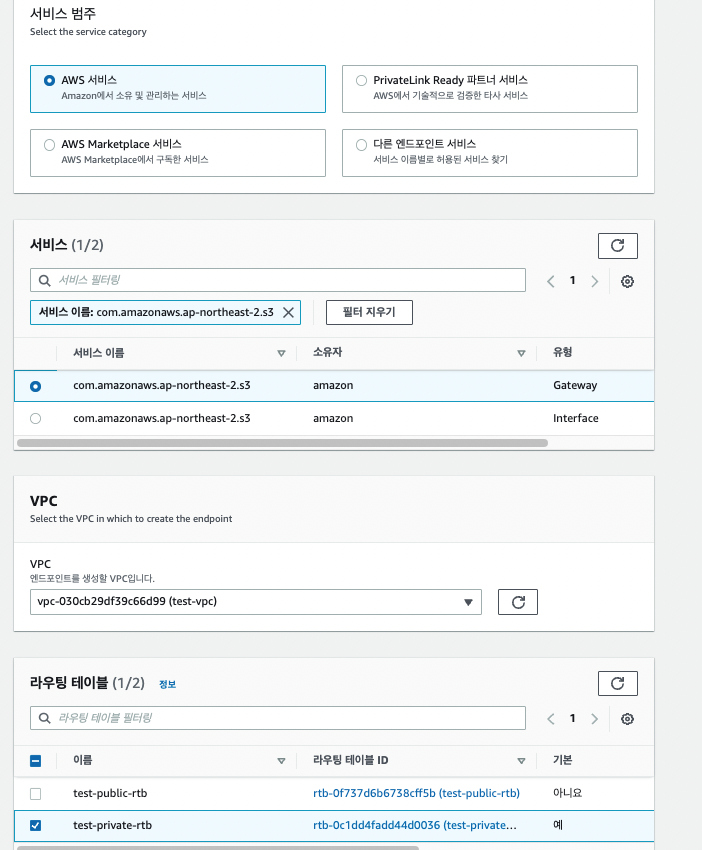Sort by 서비스 이름 column arrow
Image resolution: width=702 pixels, height=850 pixels.
click(x=281, y=353)
